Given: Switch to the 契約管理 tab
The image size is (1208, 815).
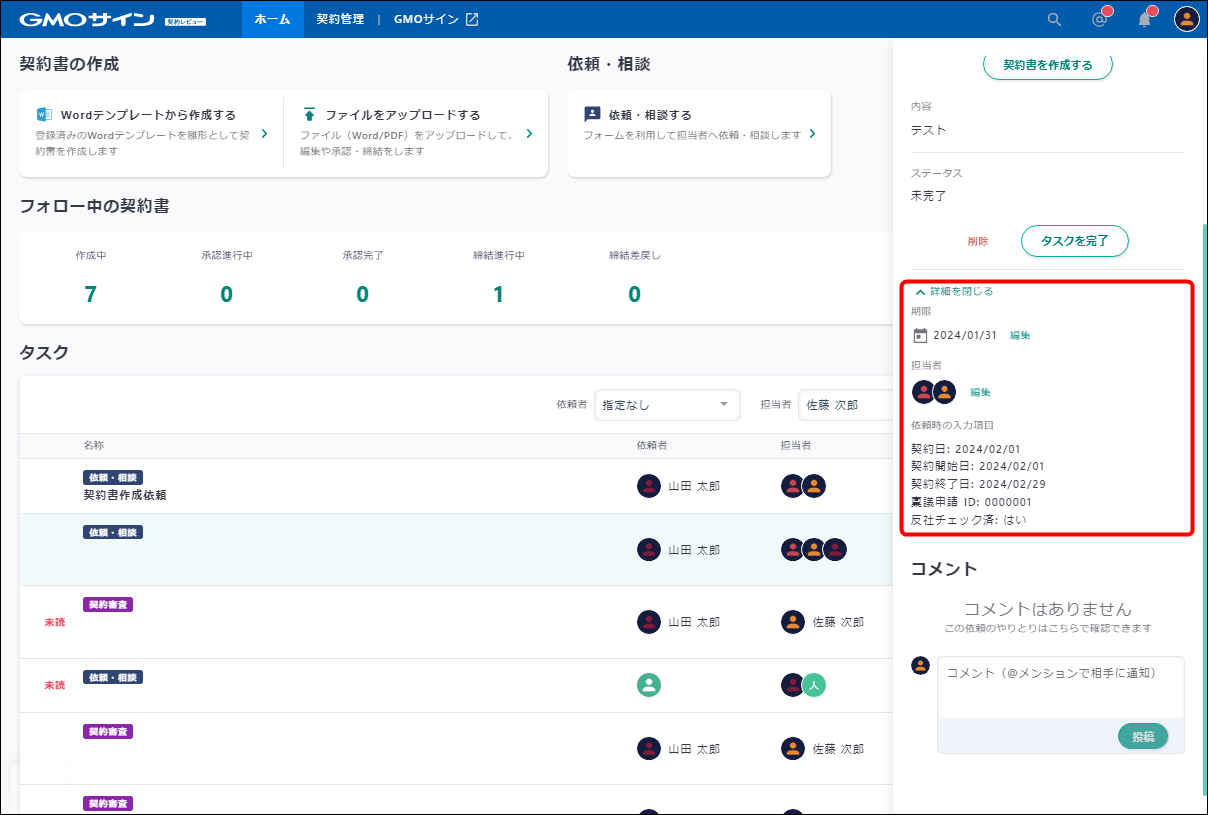Looking at the screenshot, I should click(340, 19).
